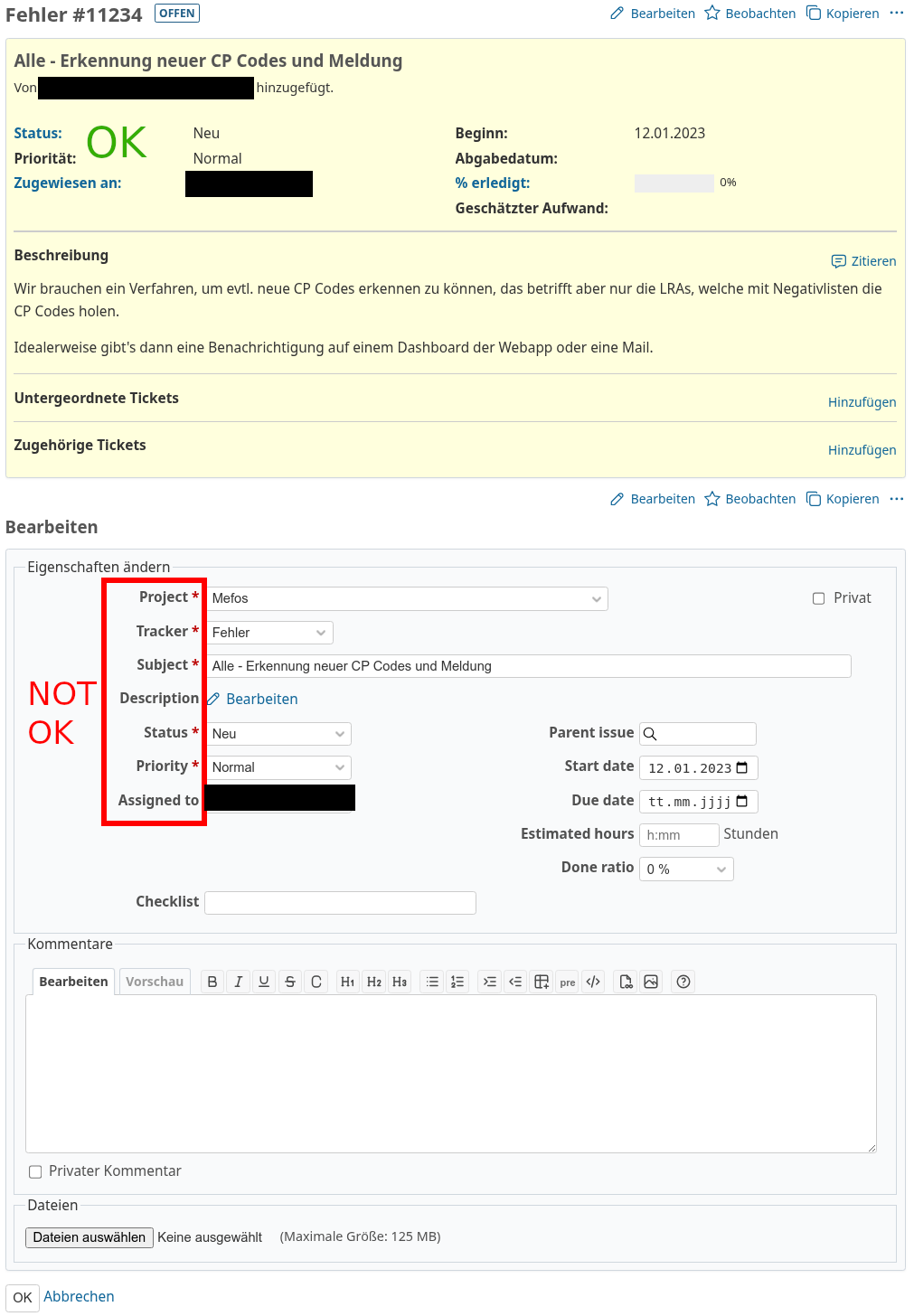Check the Privater Kommentar checkbox
The width and height of the screenshot is (914, 1316).
click(x=35, y=1171)
